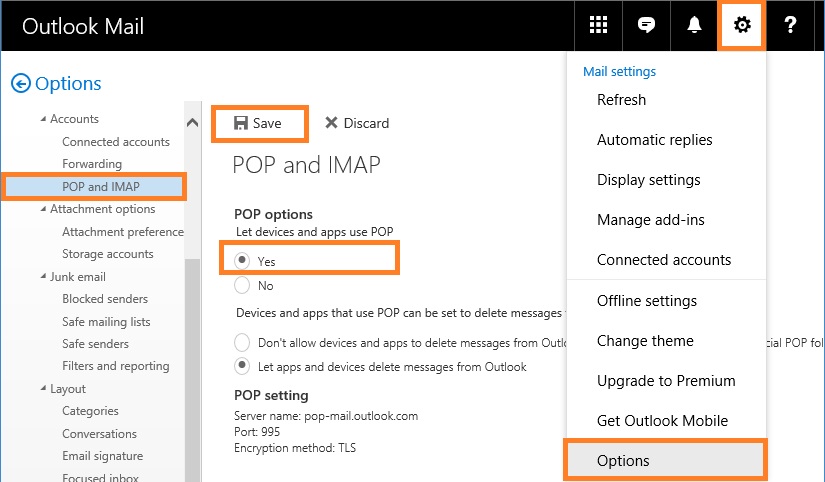Open the notifications bell icon
The width and height of the screenshot is (825, 482).
[695, 25]
